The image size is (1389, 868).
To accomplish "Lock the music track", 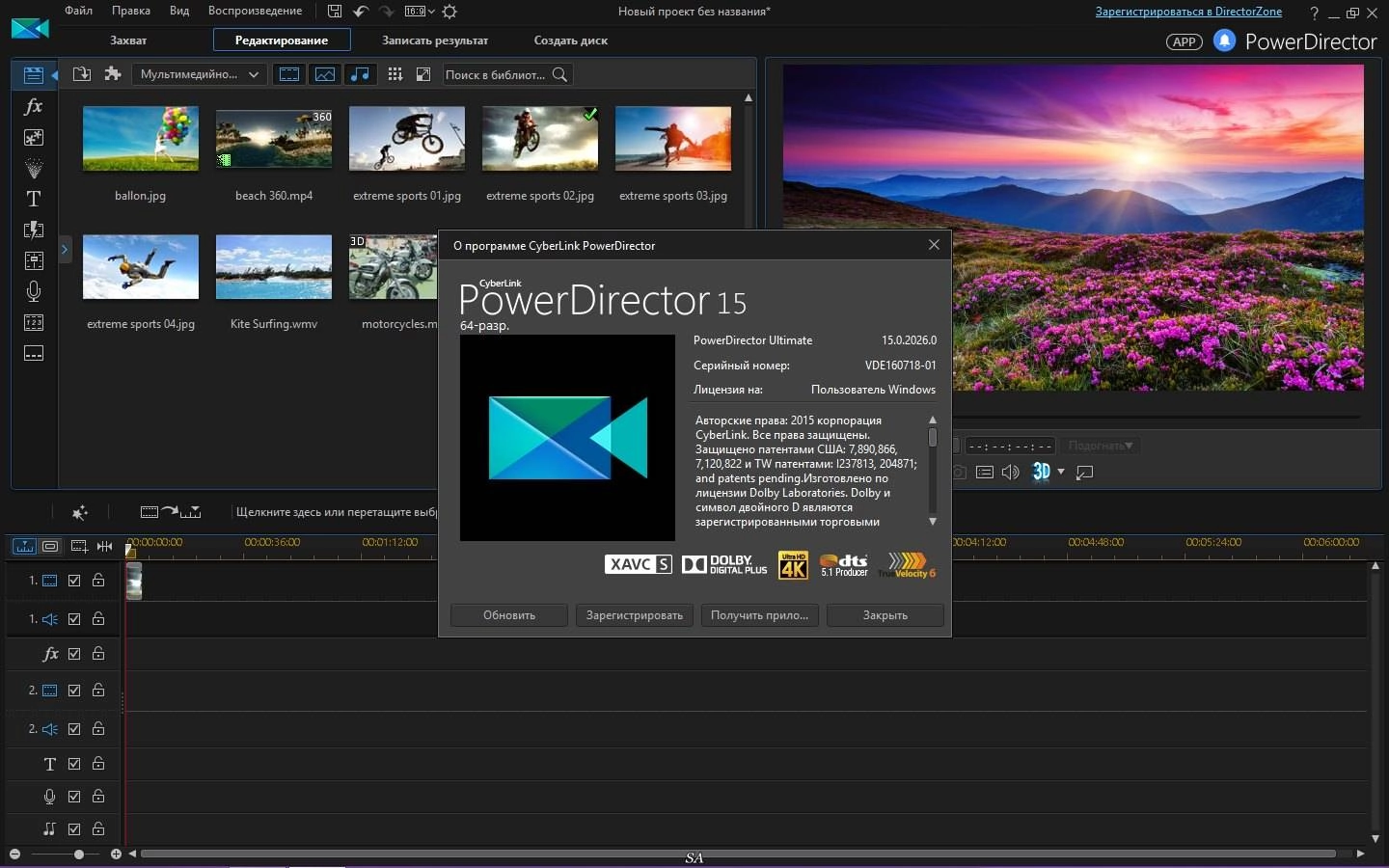I will click(x=98, y=828).
